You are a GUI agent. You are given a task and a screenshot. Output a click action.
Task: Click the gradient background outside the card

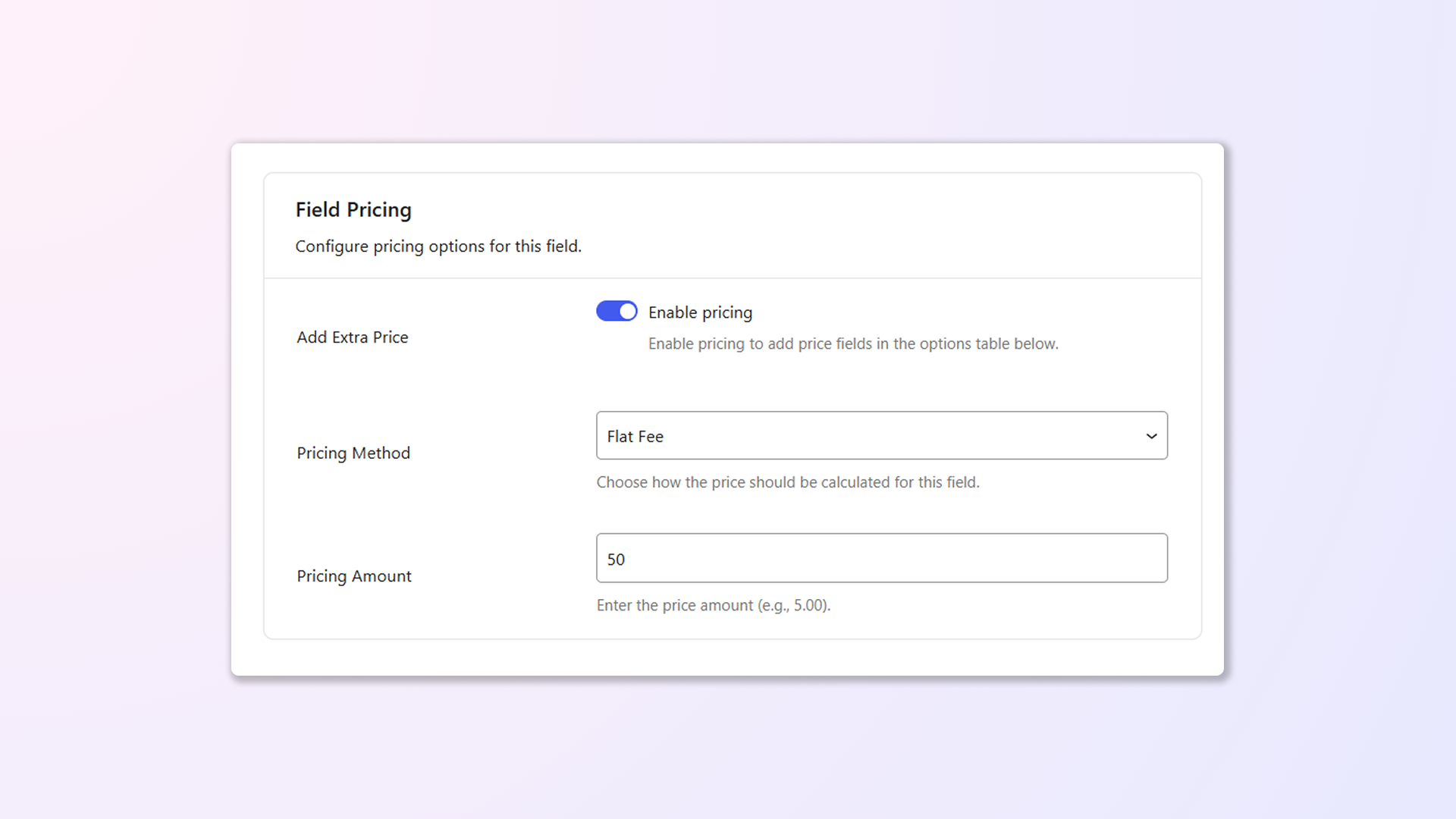click(x=114, y=409)
